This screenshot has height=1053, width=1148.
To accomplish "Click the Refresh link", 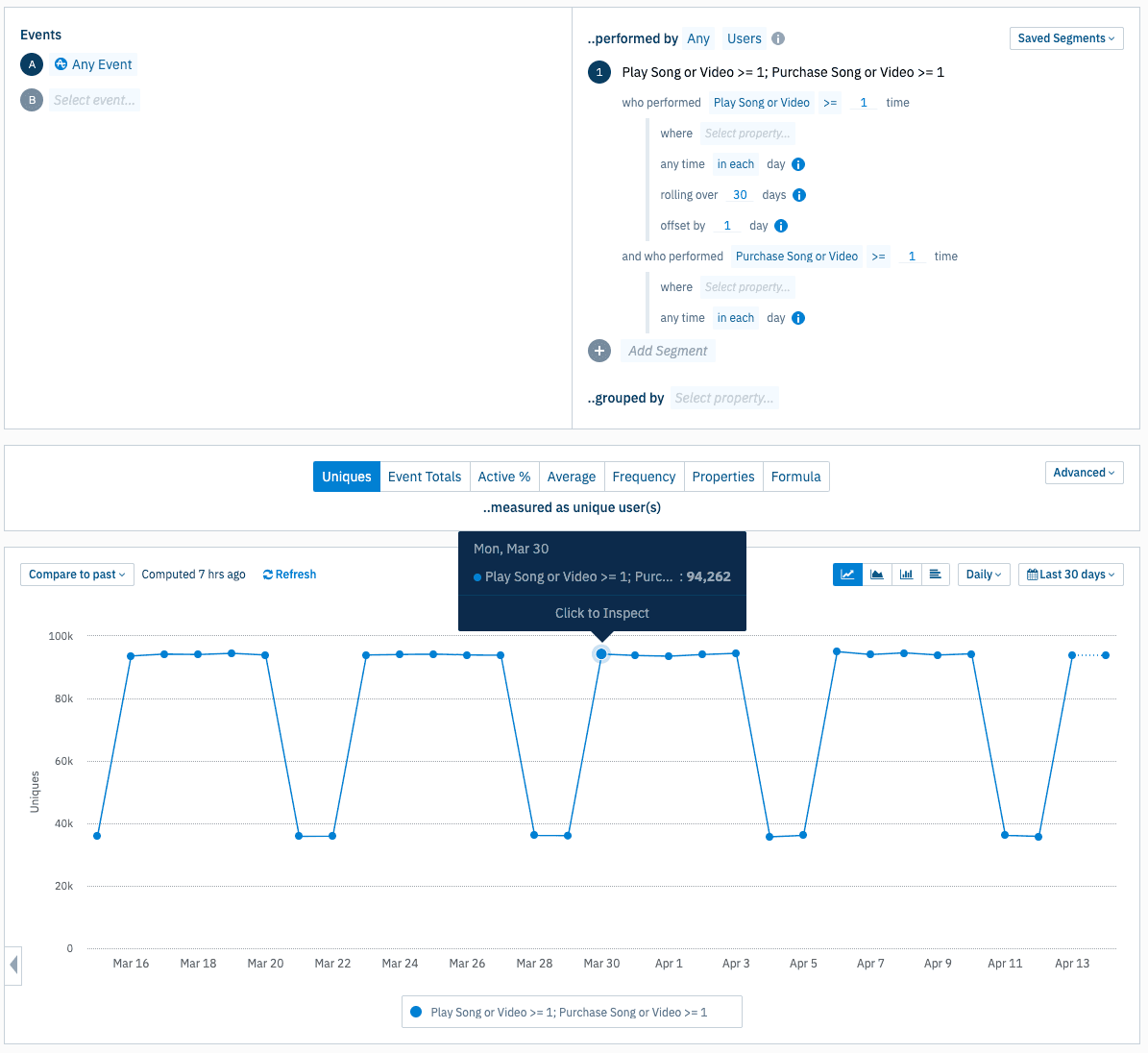I will [x=289, y=575].
